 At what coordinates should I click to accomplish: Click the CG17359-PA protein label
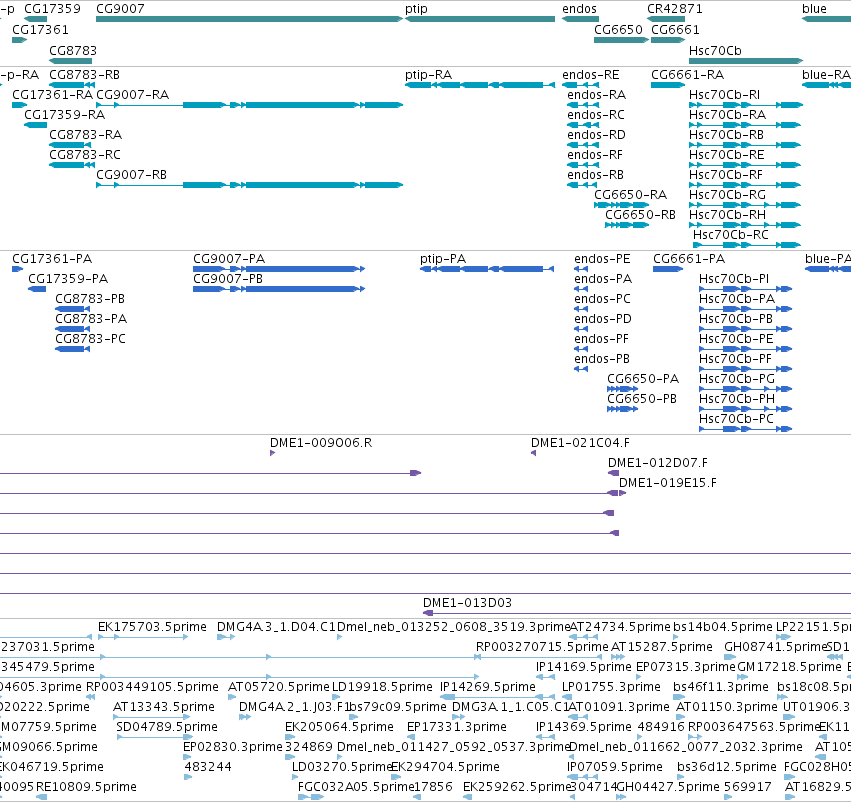tap(68, 278)
